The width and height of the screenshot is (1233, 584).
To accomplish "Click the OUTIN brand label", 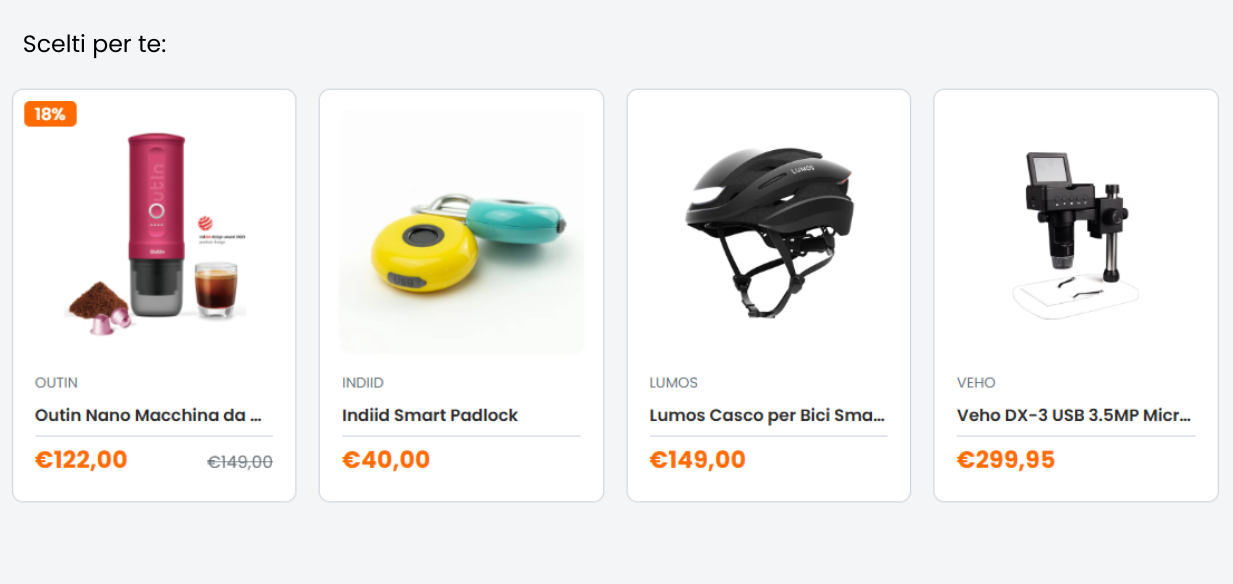I will coord(56,383).
